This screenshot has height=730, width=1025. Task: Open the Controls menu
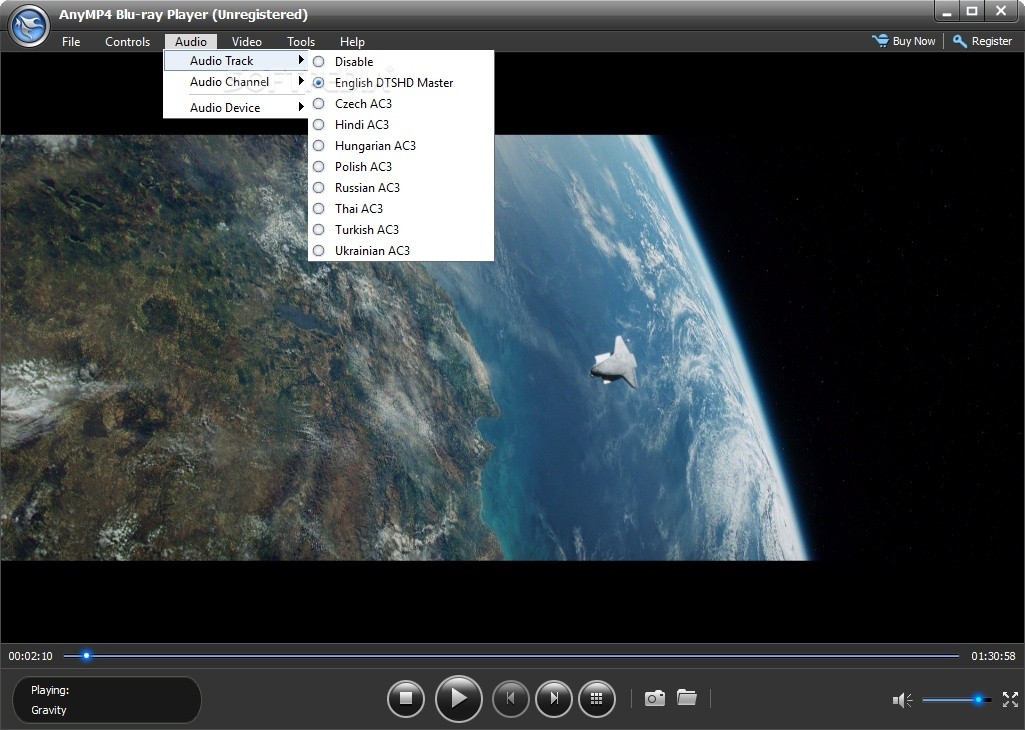point(127,42)
